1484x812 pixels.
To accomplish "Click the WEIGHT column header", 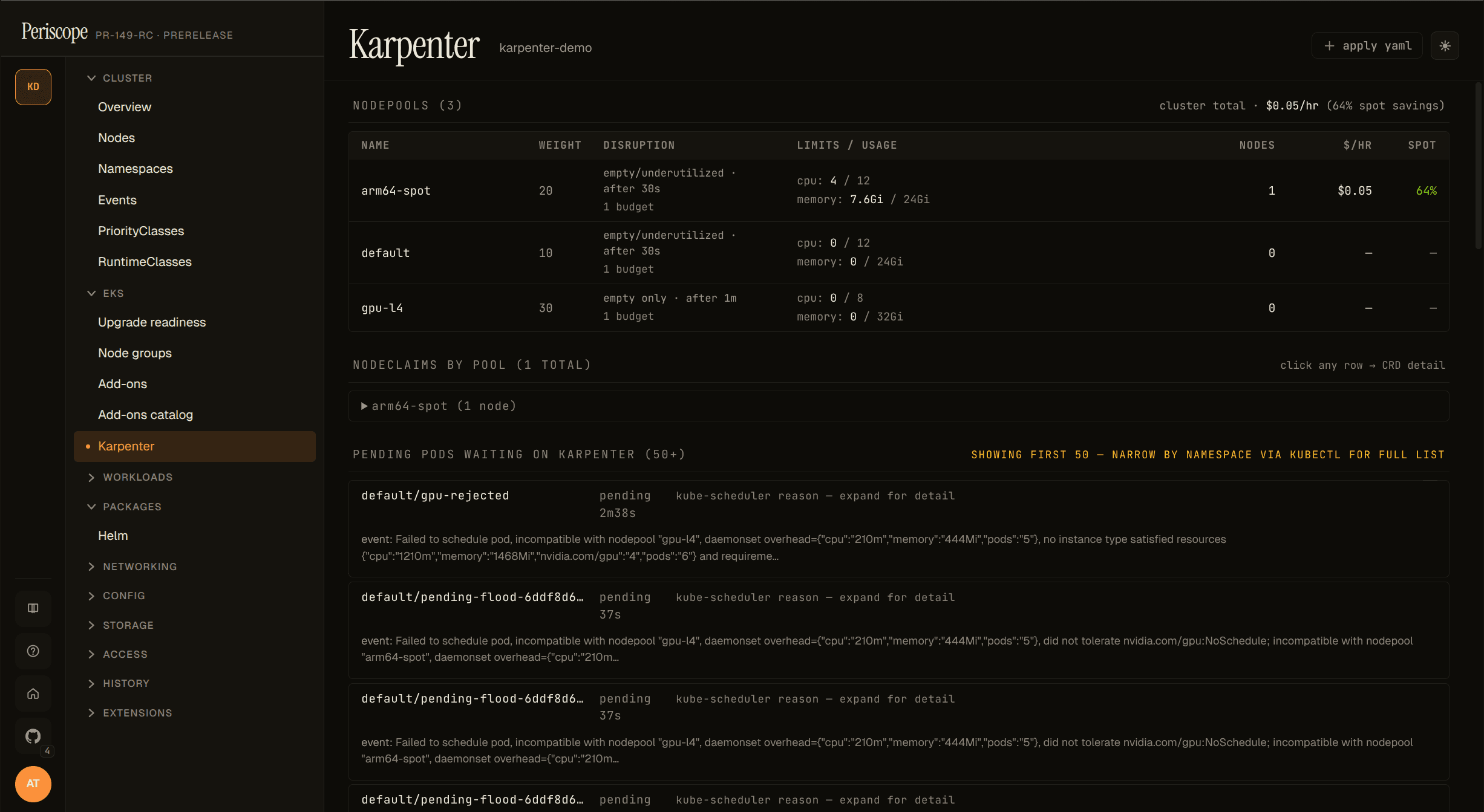I will pyautogui.click(x=560, y=145).
